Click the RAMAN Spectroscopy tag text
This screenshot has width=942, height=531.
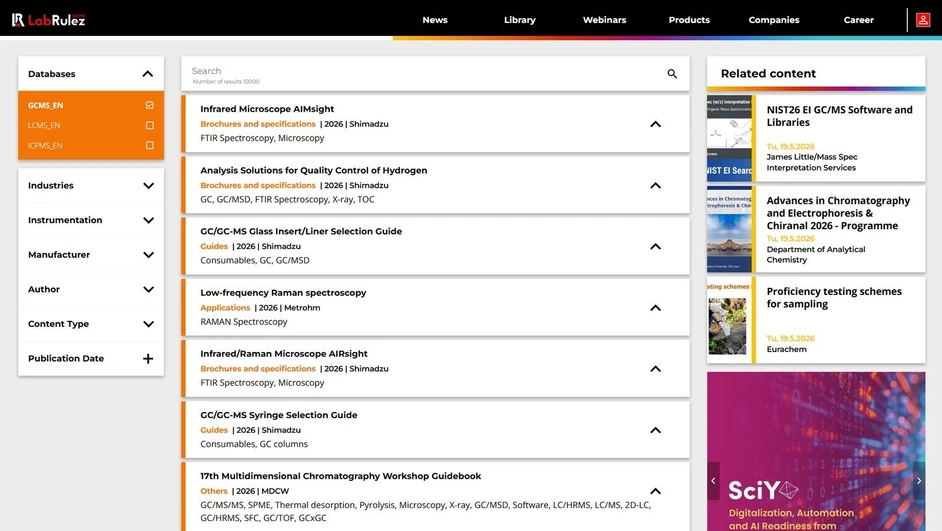(x=244, y=321)
